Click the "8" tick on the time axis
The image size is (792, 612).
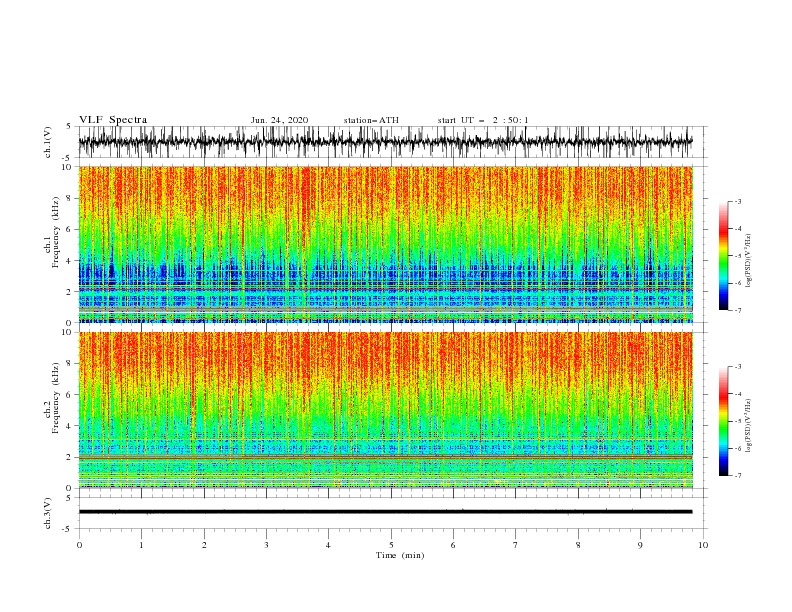click(578, 545)
